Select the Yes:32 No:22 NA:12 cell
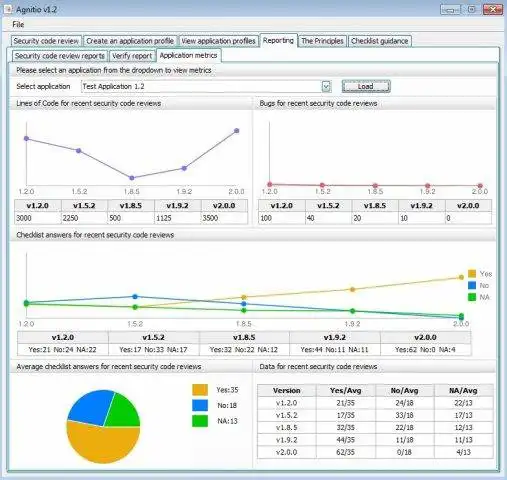This screenshot has width=507, height=480. 244,350
